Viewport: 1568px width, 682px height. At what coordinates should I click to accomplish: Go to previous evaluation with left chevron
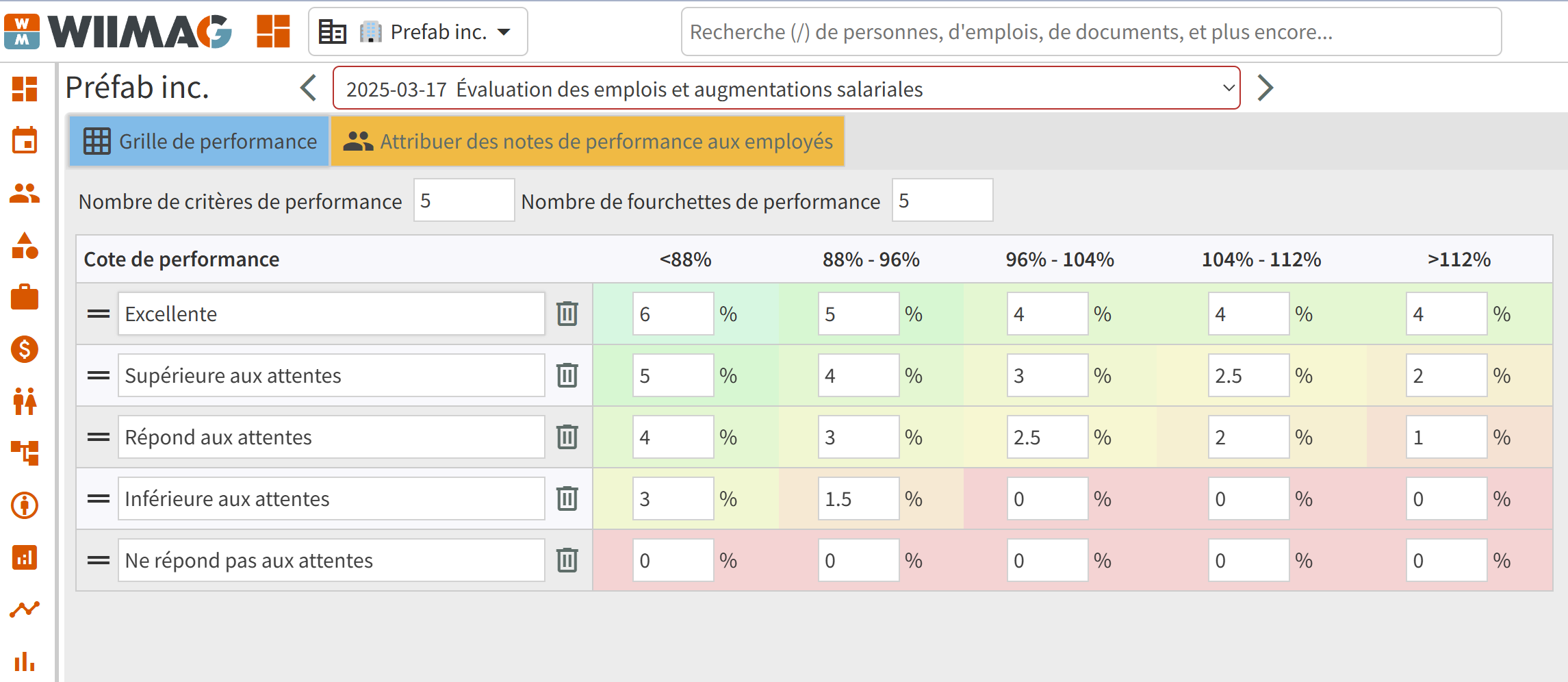click(x=309, y=88)
